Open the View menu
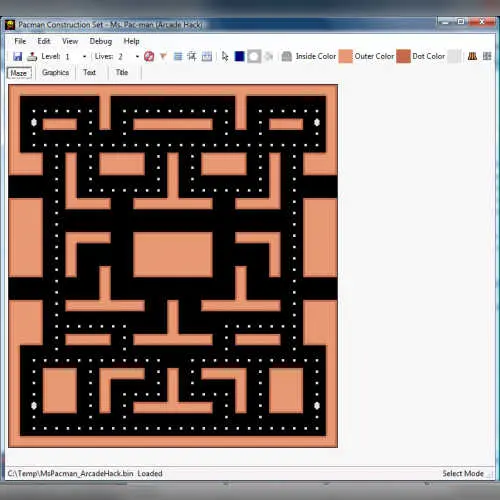 [70, 41]
